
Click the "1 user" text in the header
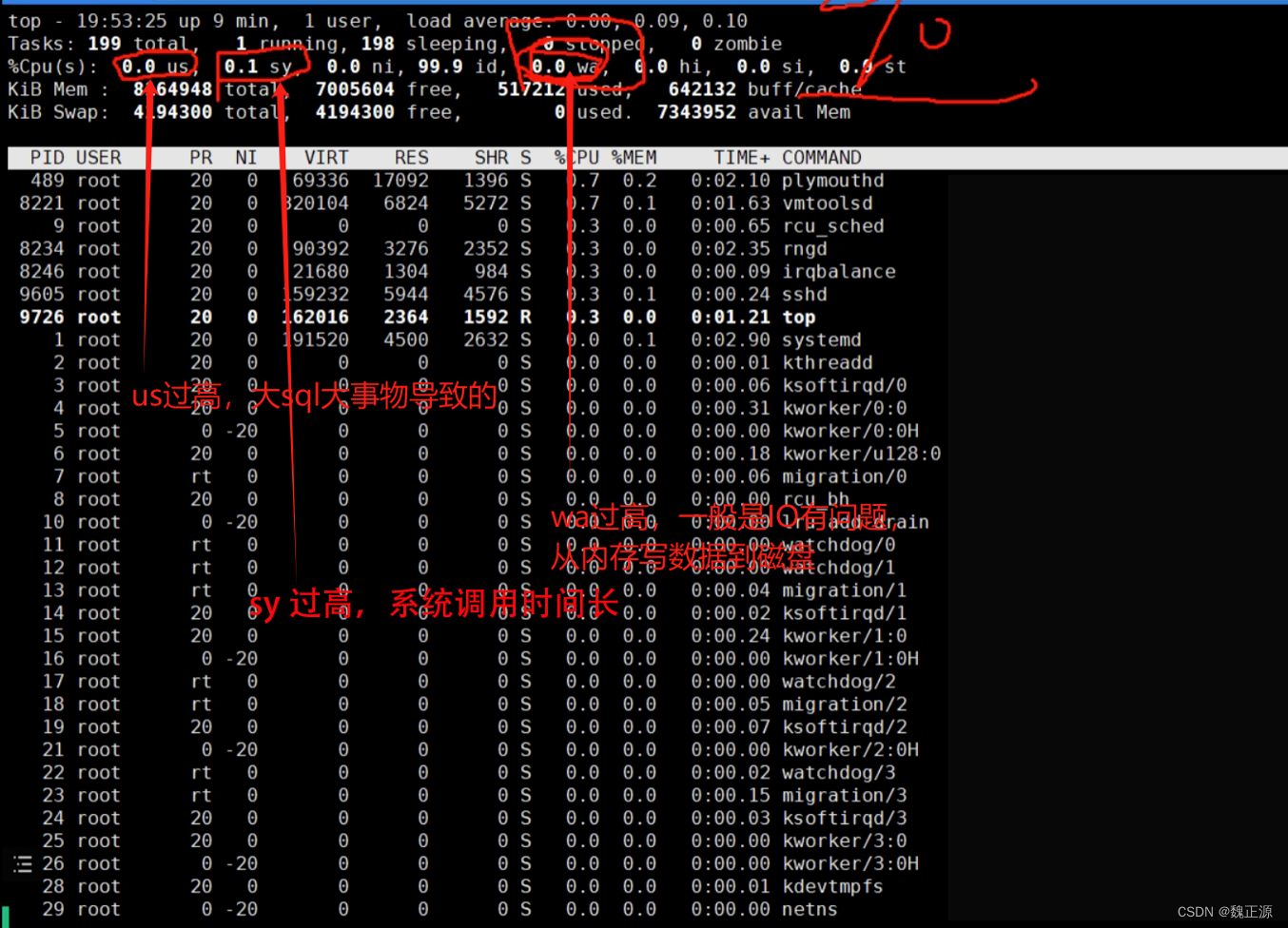(338, 21)
